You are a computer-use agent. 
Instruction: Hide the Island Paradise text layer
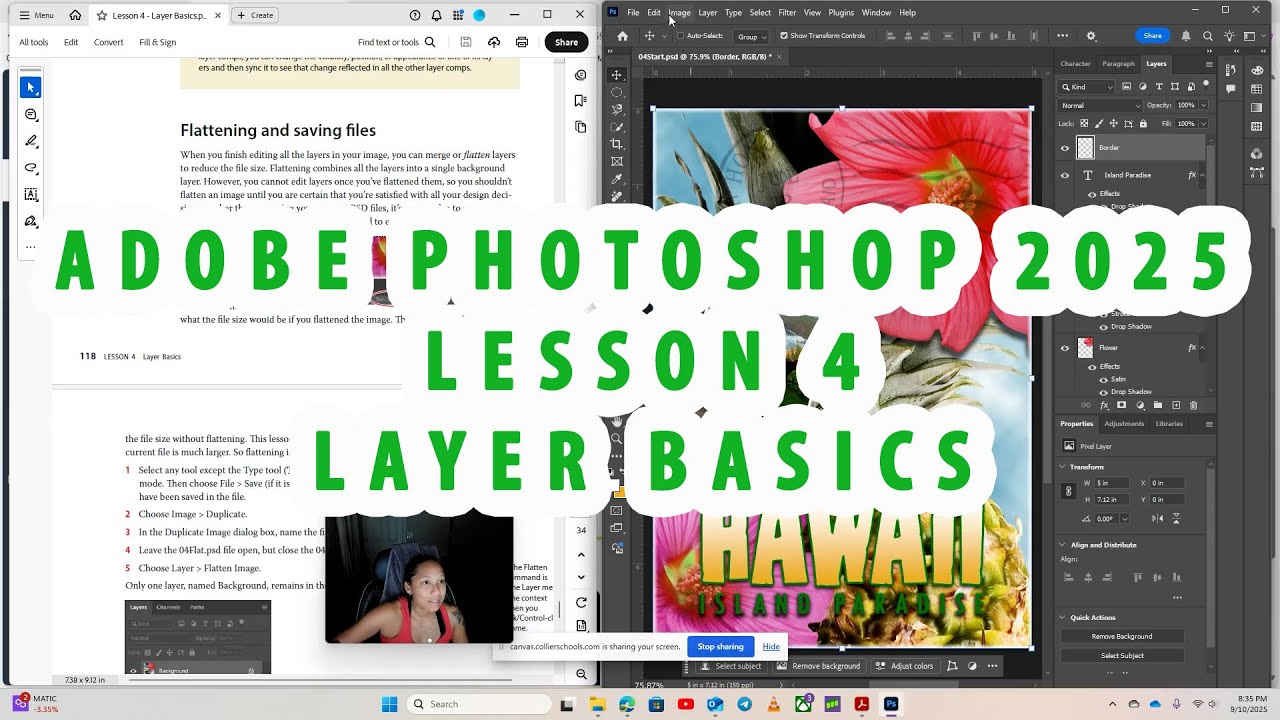click(1065, 175)
